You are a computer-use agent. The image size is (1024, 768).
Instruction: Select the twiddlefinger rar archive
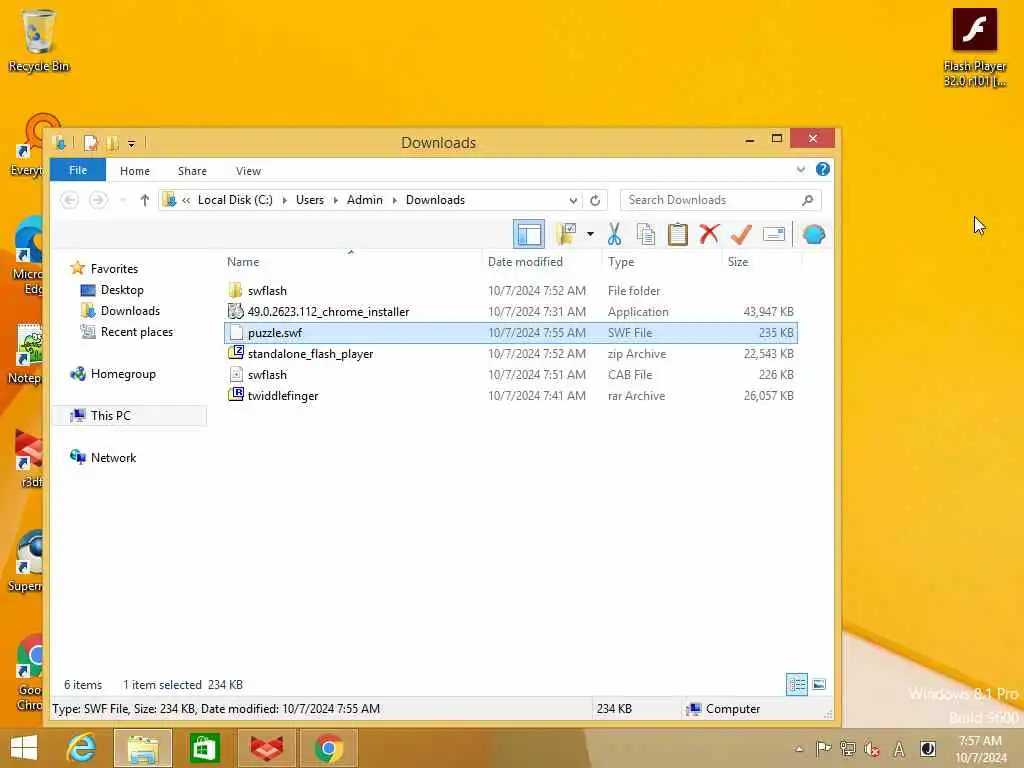(511, 395)
